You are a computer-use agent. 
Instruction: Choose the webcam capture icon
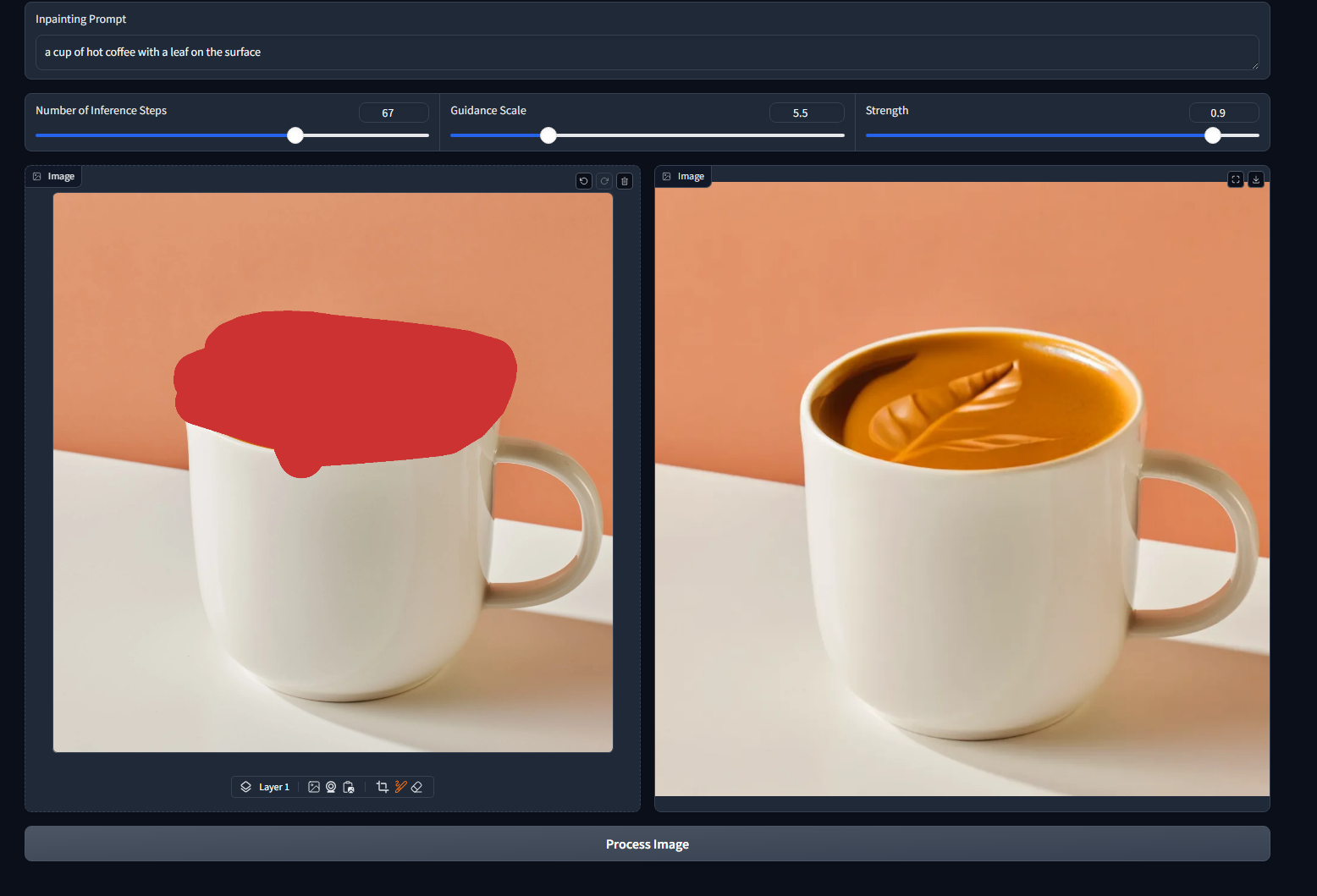[x=331, y=787]
